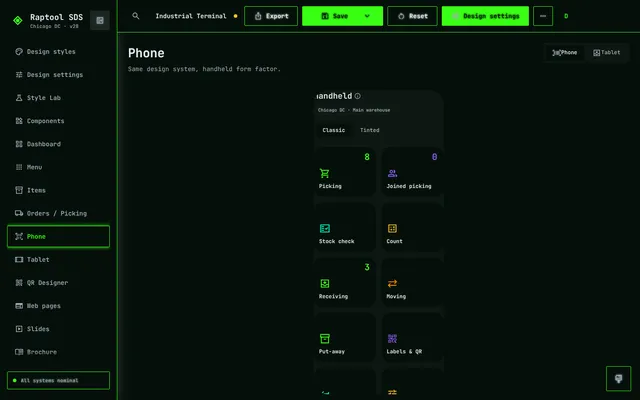Select the Stock check tile icon
Image resolution: width=640 pixels, height=400 pixels.
coord(324,228)
